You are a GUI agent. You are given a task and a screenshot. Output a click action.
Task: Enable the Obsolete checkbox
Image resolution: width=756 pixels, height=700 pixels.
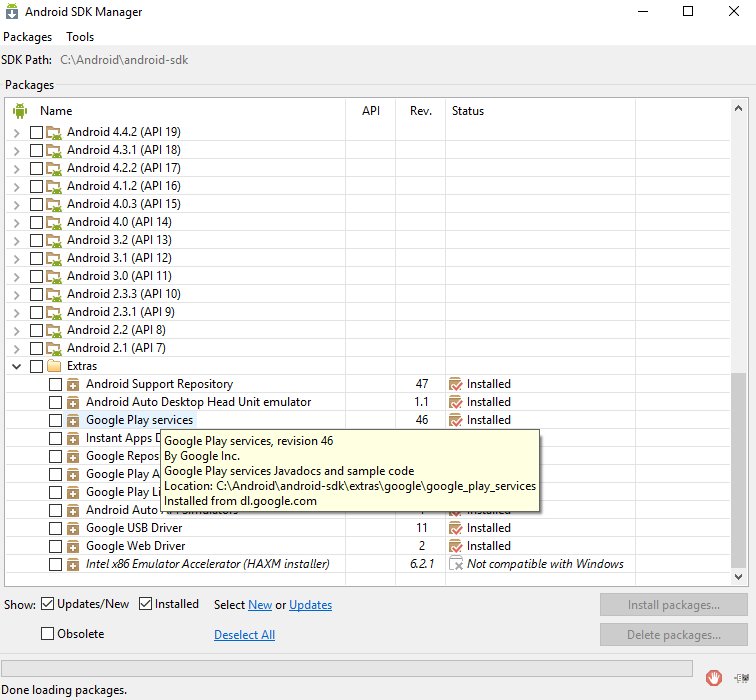[47, 633]
